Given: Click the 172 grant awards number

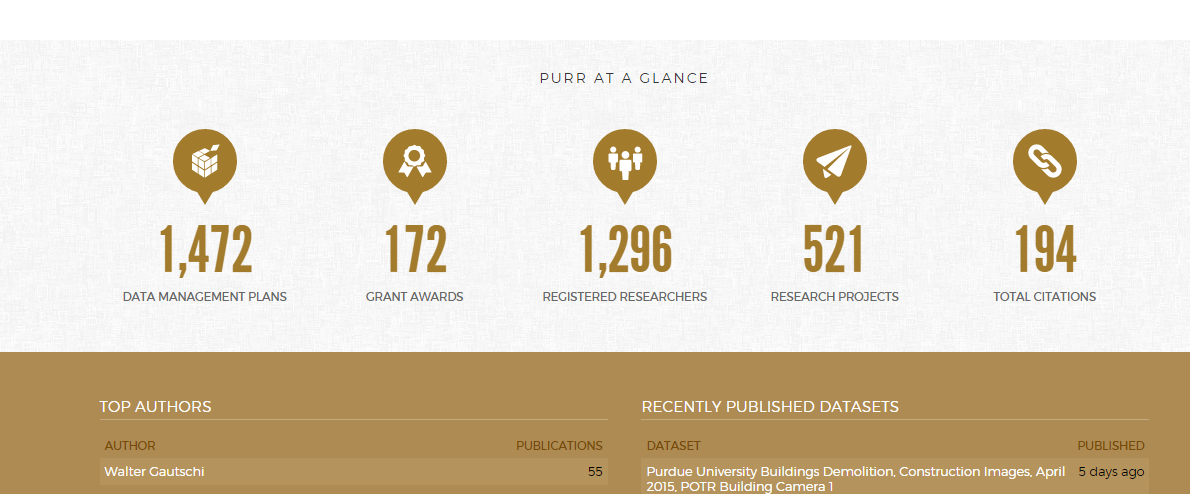Looking at the screenshot, I should point(415,250).
